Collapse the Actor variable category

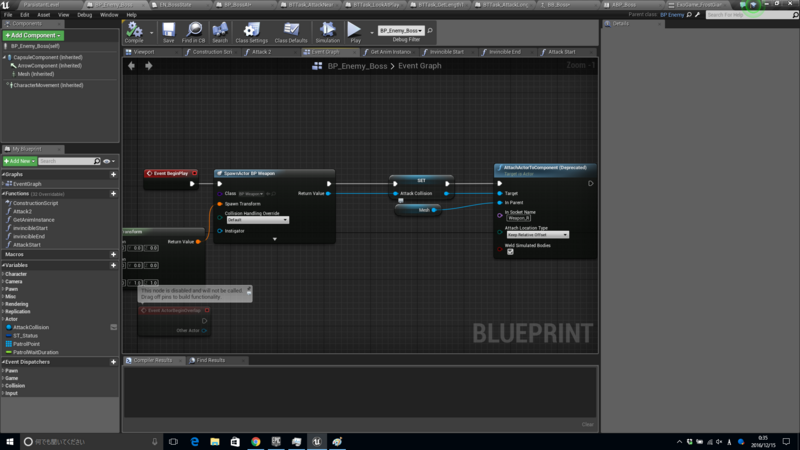point(3,319)
